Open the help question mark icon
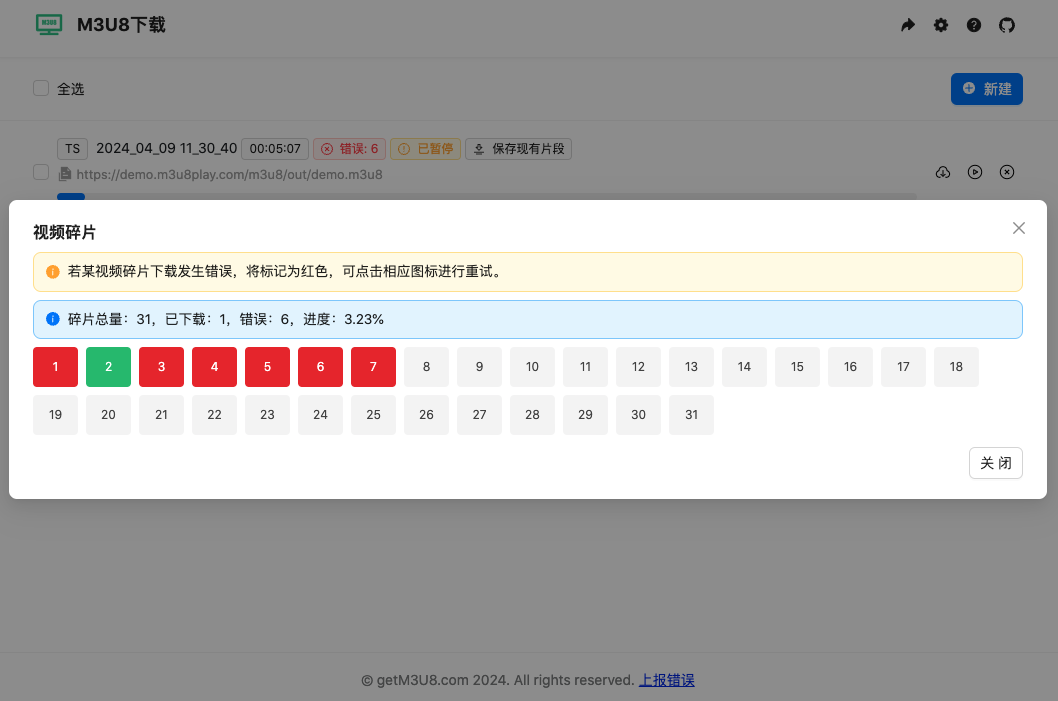The image size is (1058, 701). pyautogui.click(x=973, y=25)
